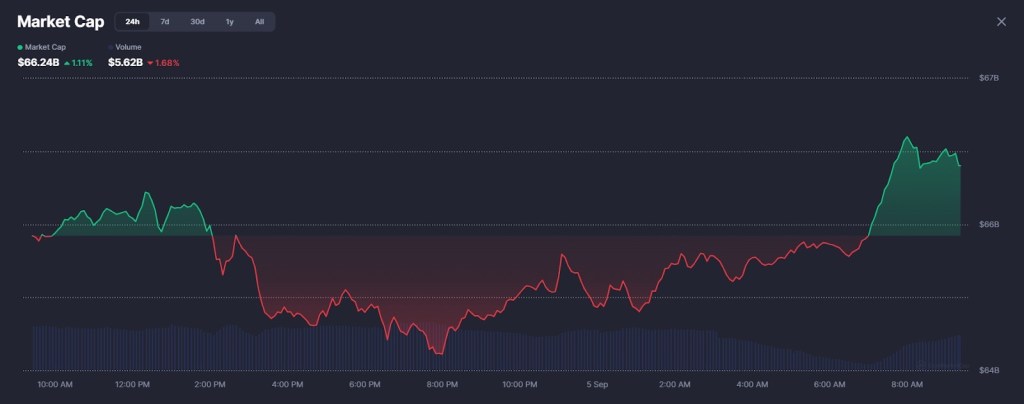The image size is (1024, 404).
Task: Click the highest green peak on chart
Action: tap(907, 138)
